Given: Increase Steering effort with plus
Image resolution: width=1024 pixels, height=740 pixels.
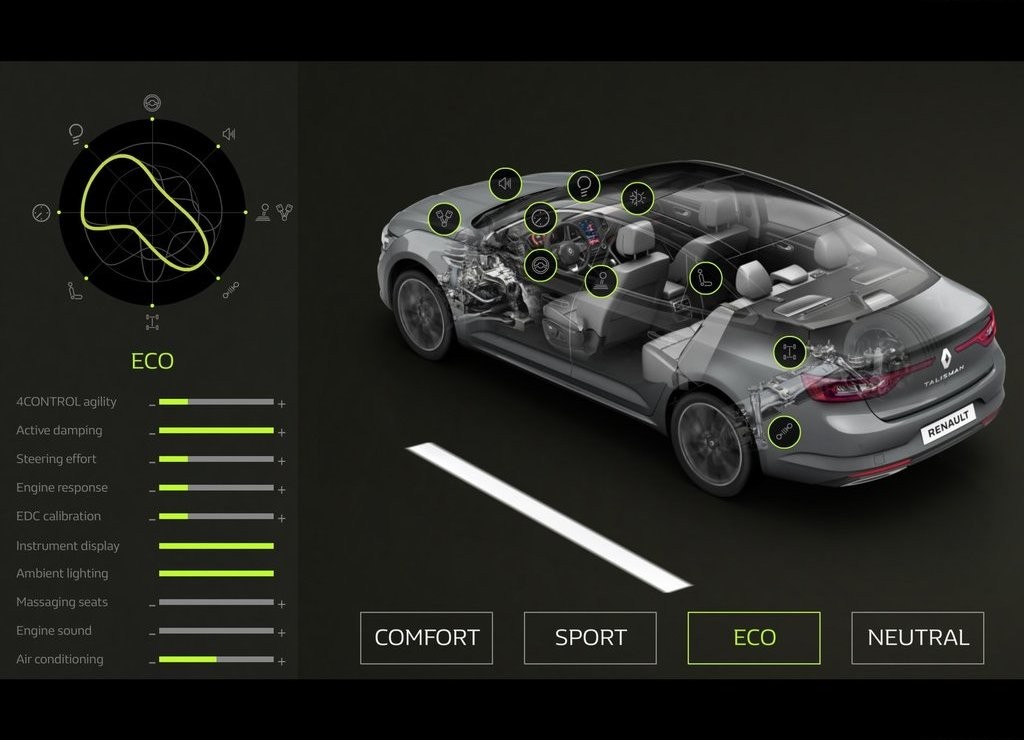Looking at the screenshot, I should tap(281, 461).
